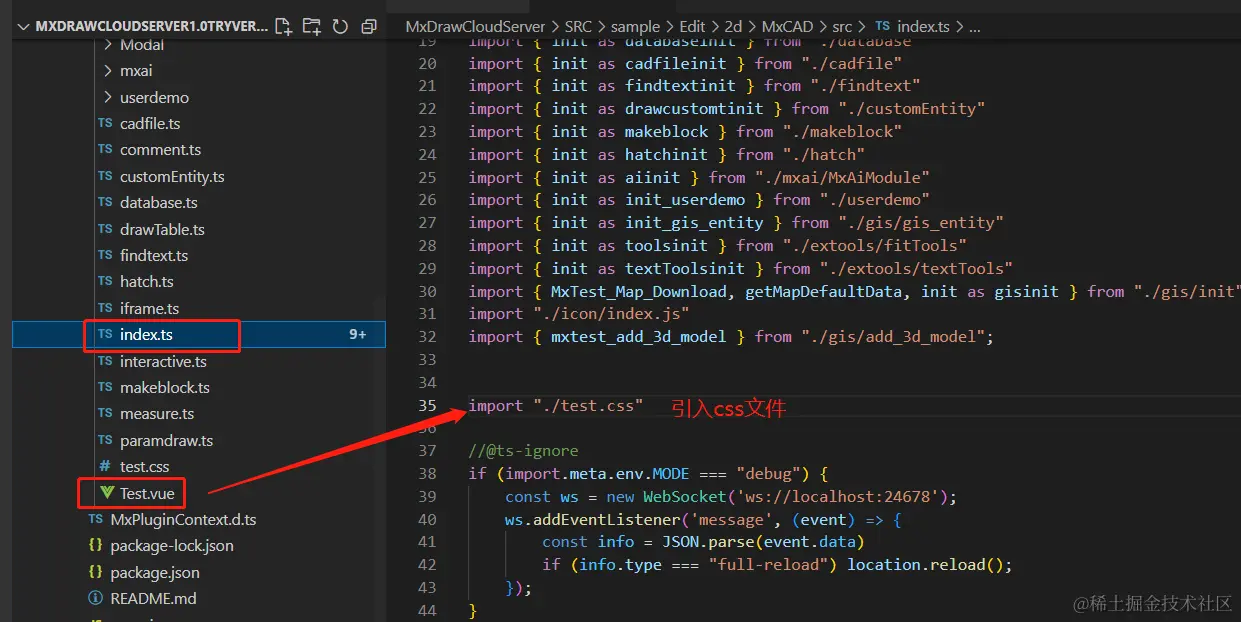This screenshot has width=1241, height=622.
Task: Click the //@ts-ignore comment
Action: (x=523, y=451)
